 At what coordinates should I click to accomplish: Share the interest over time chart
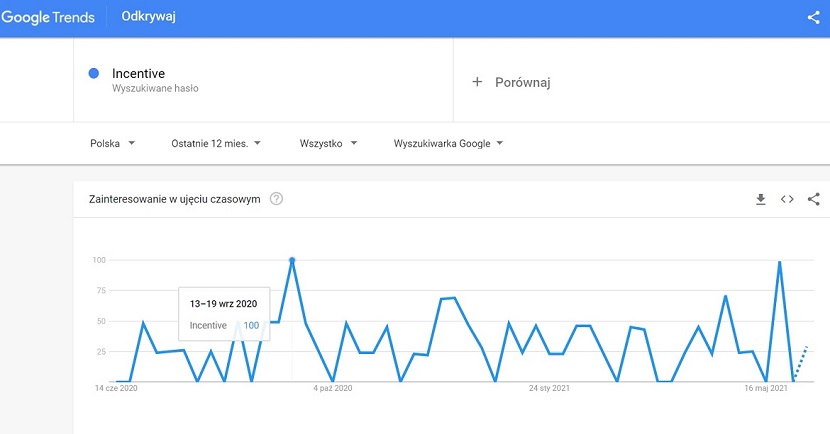[x=813, y=199]
